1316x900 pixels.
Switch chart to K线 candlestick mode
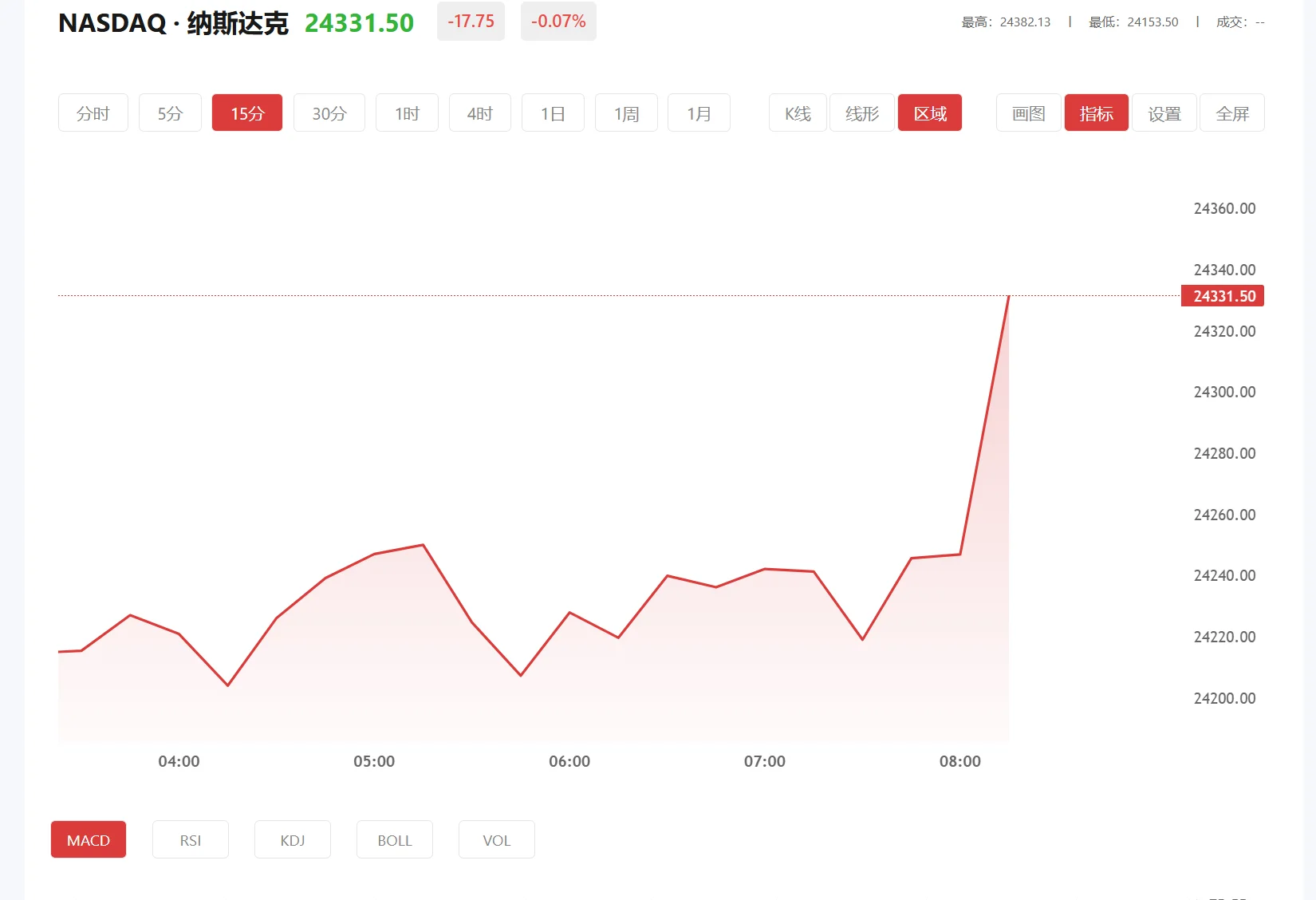point(797,112)
